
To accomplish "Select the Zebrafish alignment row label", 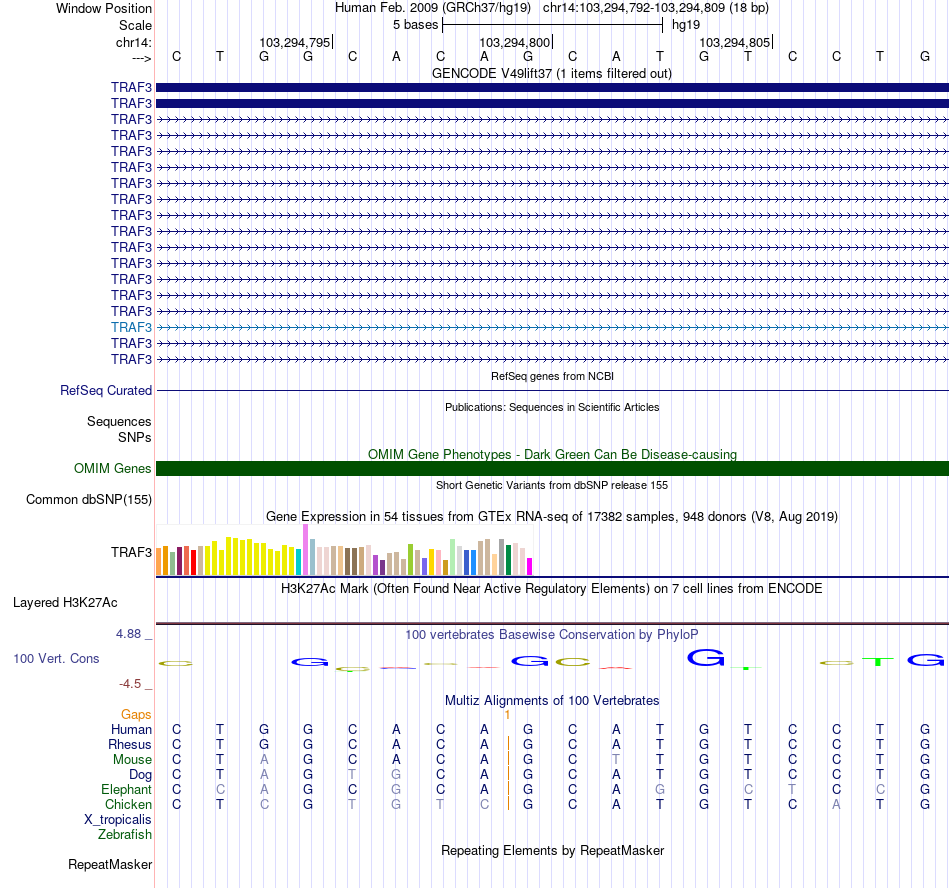I will pyautogui.click(x=124, y=834).
